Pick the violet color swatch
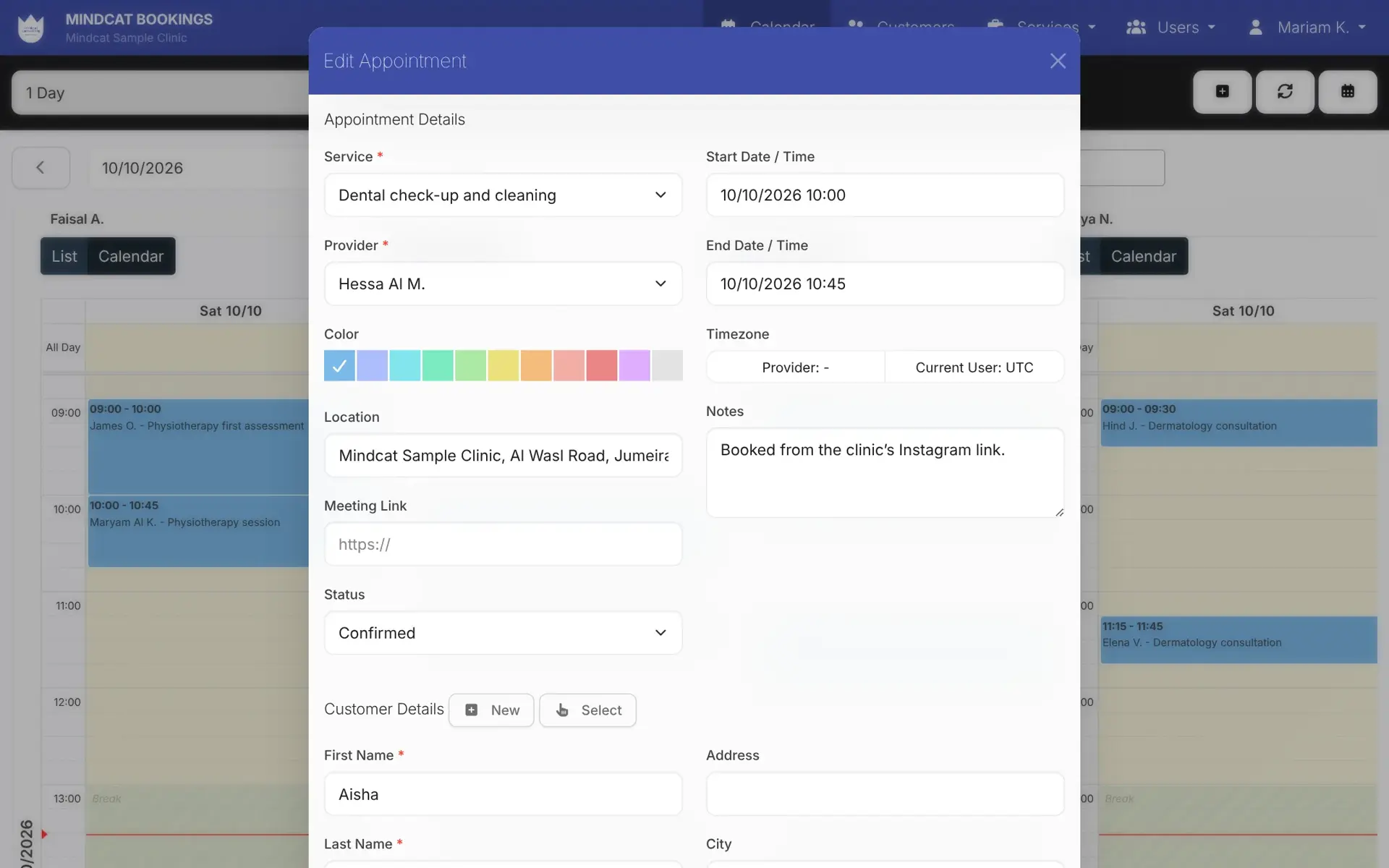 (634, 365)
